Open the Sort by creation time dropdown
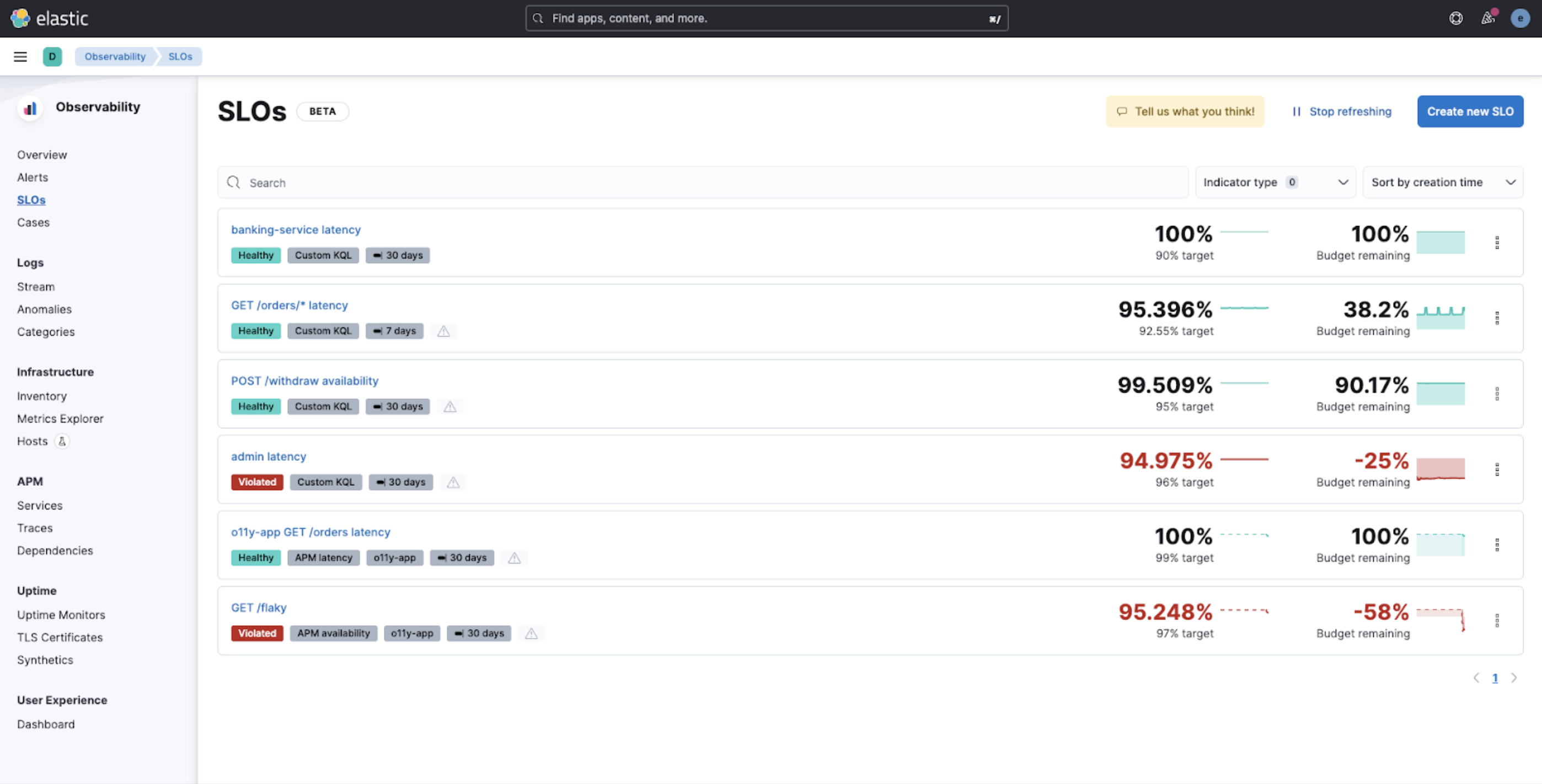This screenshot has height=784, width=1542. click(x=1442, y=182)
